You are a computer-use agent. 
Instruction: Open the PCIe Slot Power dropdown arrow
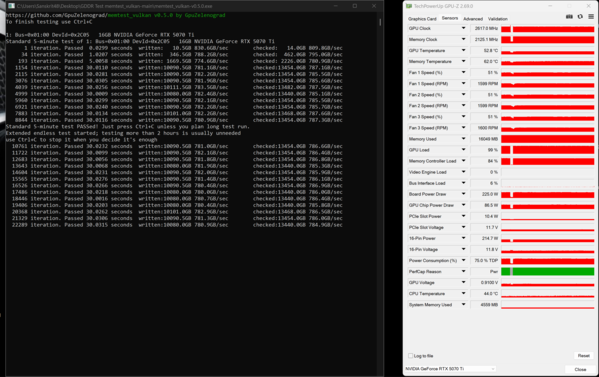click(463, 216)
